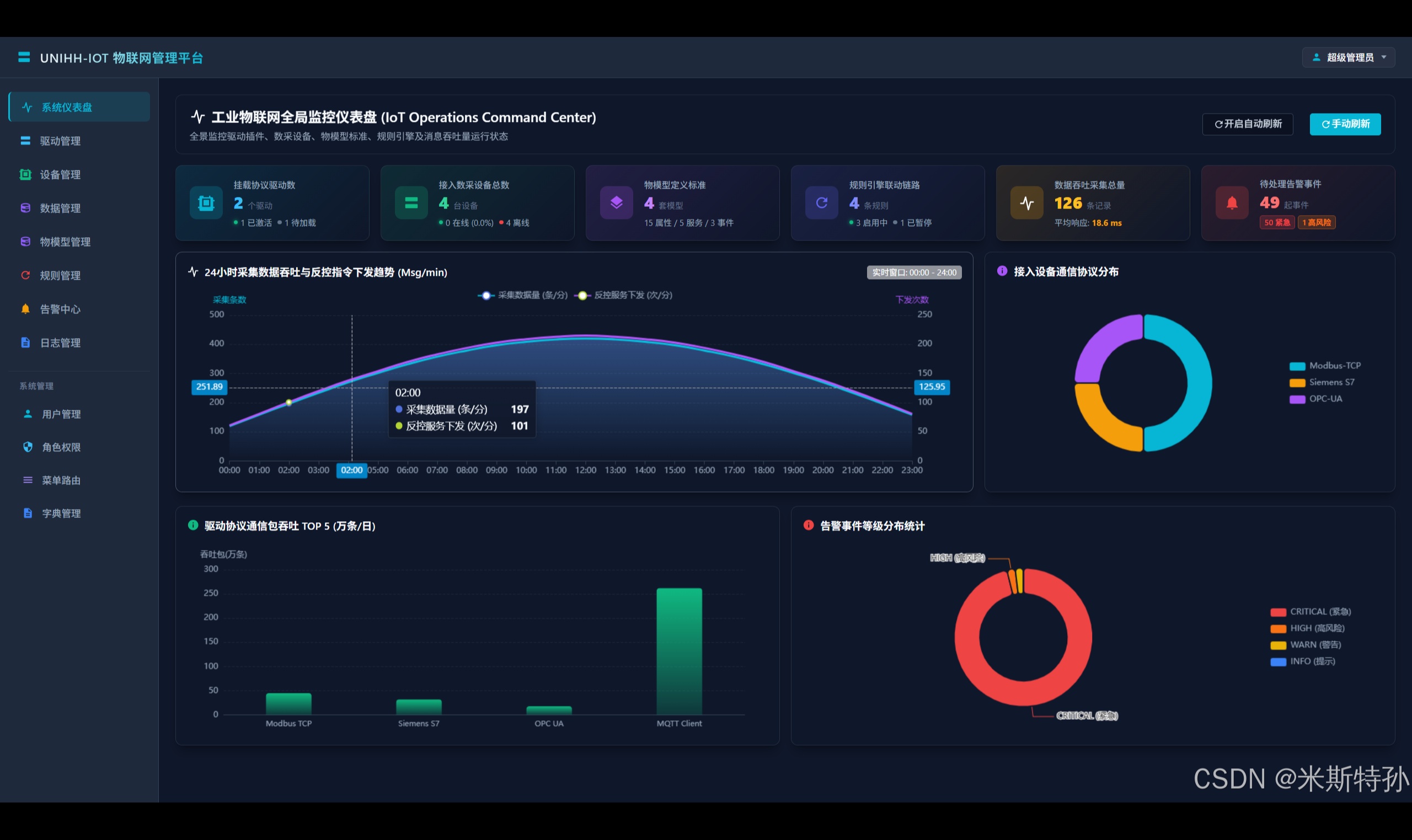Image resolution: width=1412 pixels, height=840 pixels.
Task: Click the MQTT Client bar in throughput chart
Action: click(679, 651)
